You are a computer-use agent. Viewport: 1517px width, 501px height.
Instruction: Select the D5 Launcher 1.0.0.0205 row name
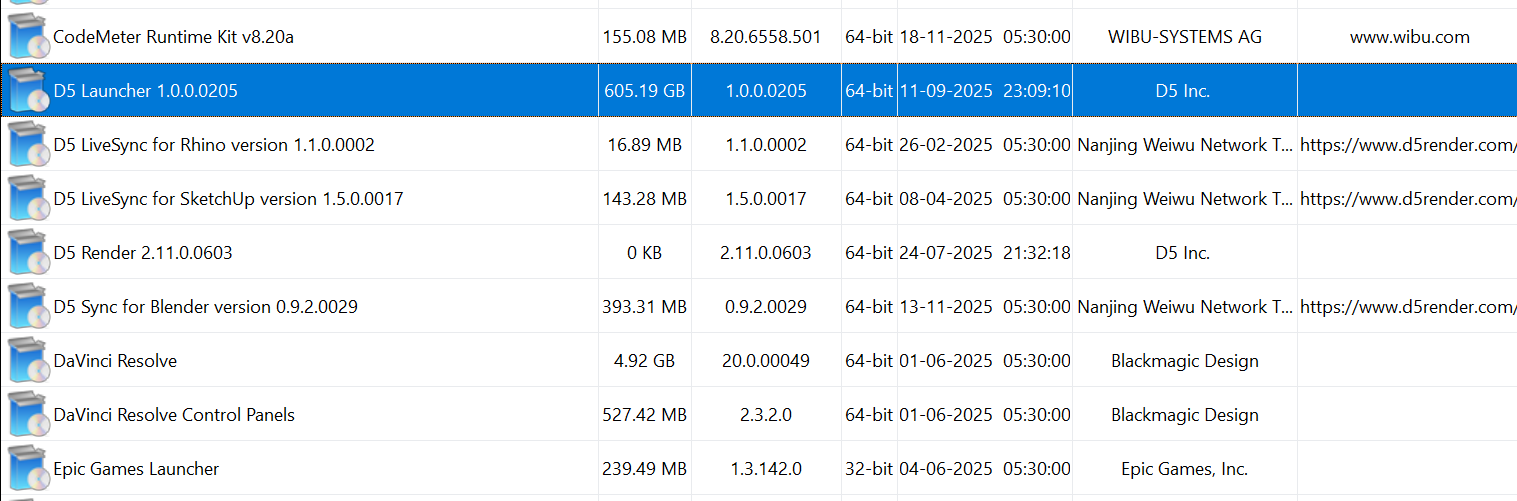pos(146,91)
